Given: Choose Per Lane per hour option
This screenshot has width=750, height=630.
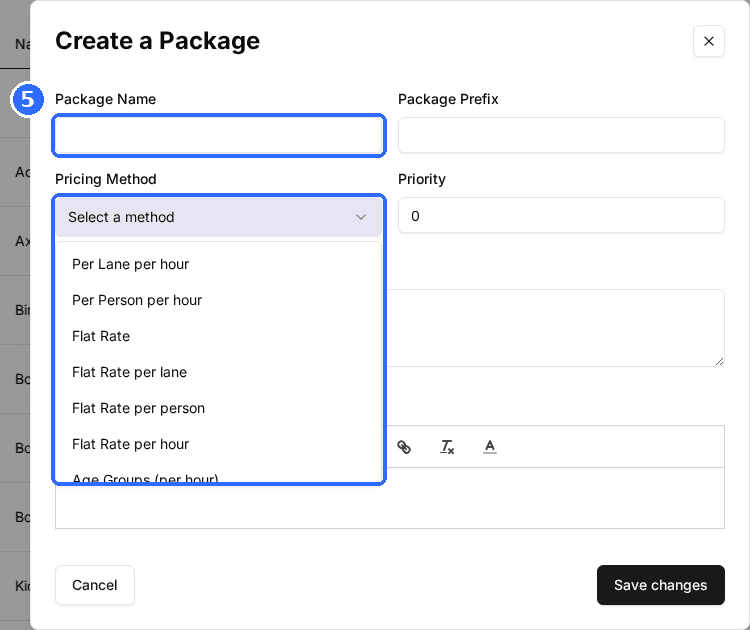Looking at the screenshot, I should click(x=219, y=264).
